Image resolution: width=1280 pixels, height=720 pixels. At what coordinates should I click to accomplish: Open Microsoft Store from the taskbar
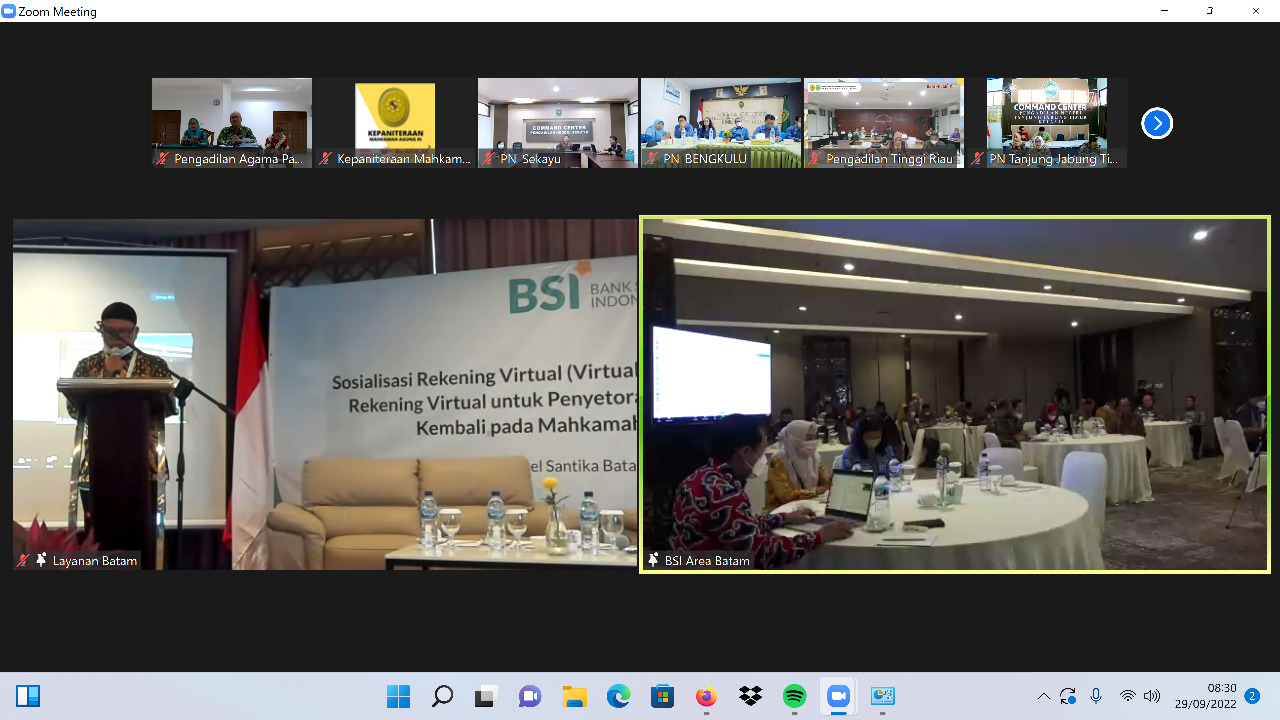click(x=662, y=696)
